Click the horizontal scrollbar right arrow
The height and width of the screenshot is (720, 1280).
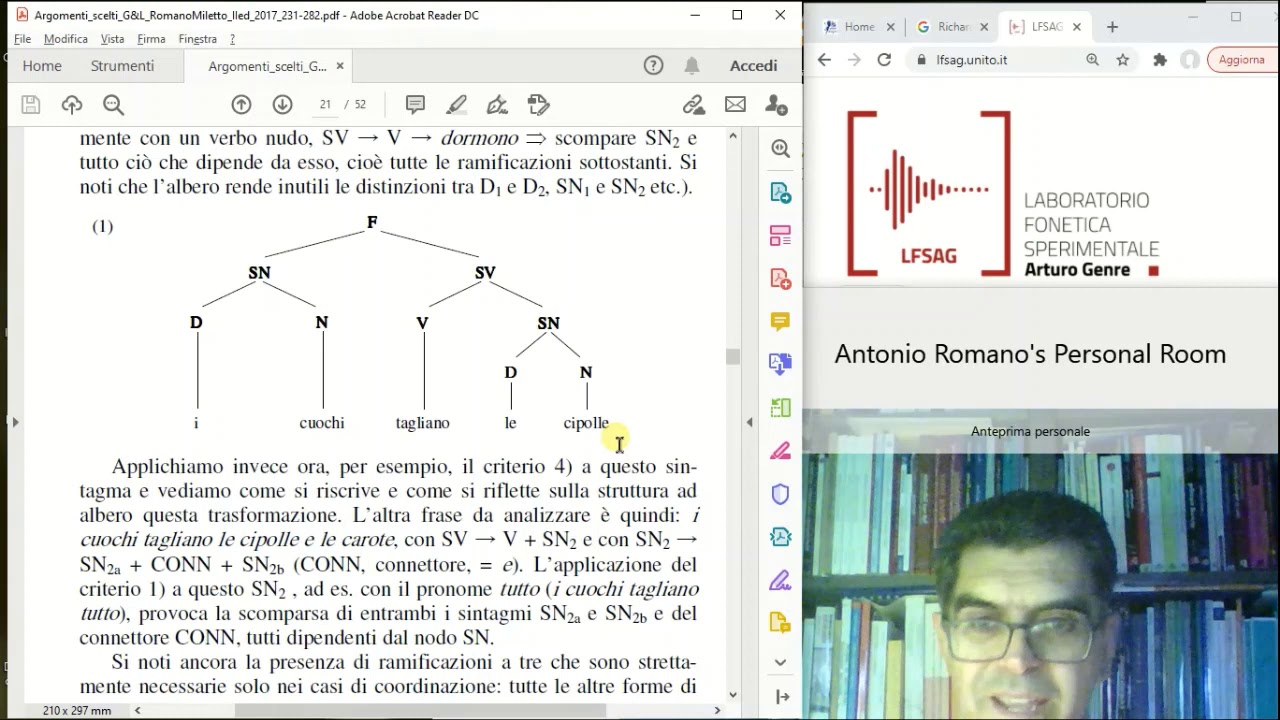717,710
